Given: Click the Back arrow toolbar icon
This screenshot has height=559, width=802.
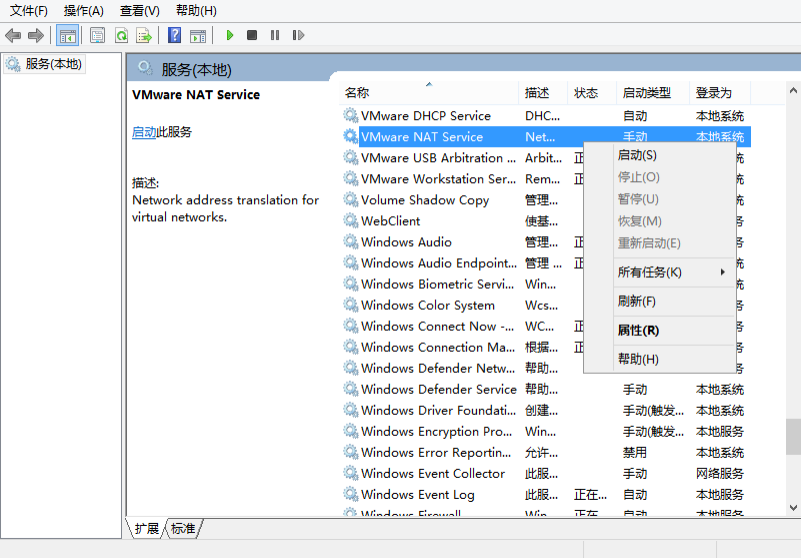Looking at the screenshot, I should (13, 35).
